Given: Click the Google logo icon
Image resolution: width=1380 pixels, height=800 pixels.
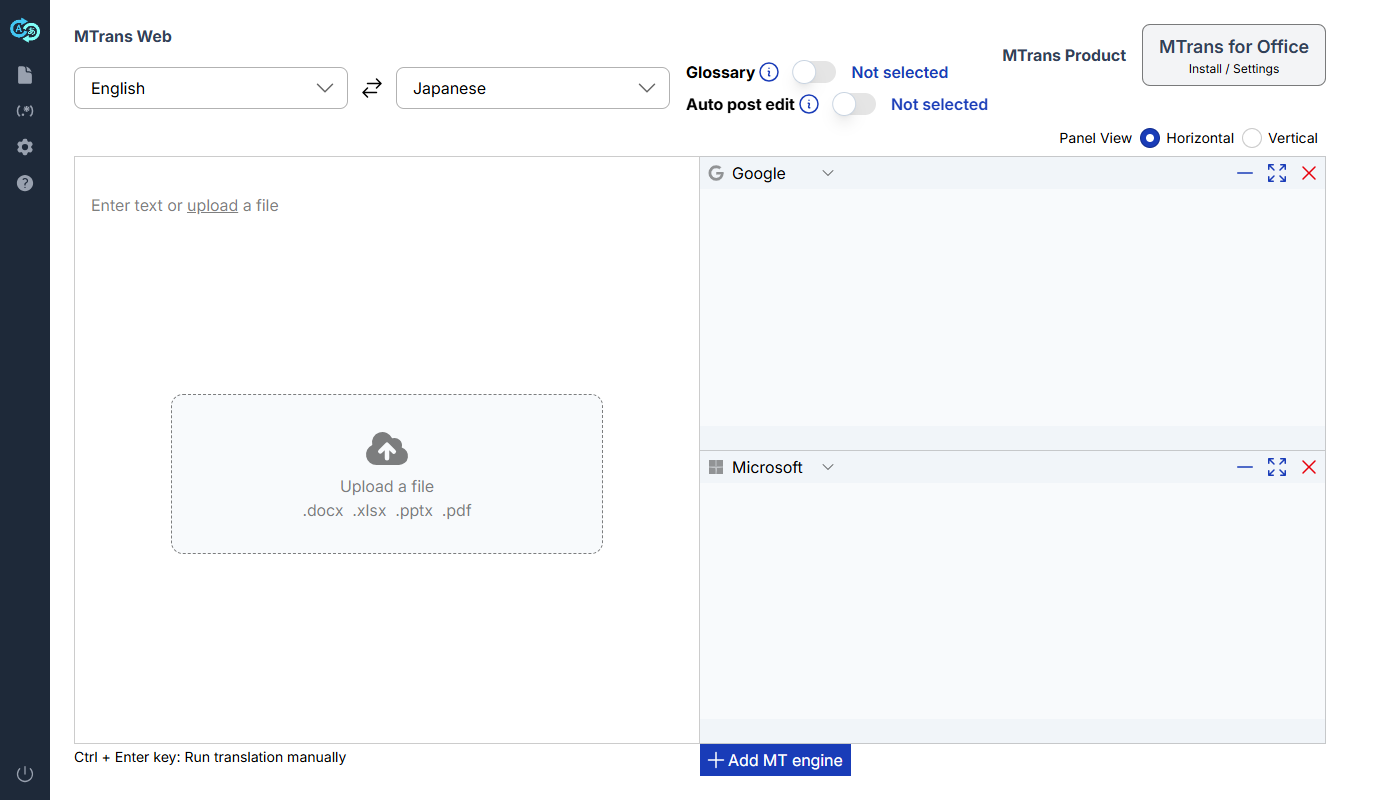Looking at the screenshot, I should click(716, 173).
